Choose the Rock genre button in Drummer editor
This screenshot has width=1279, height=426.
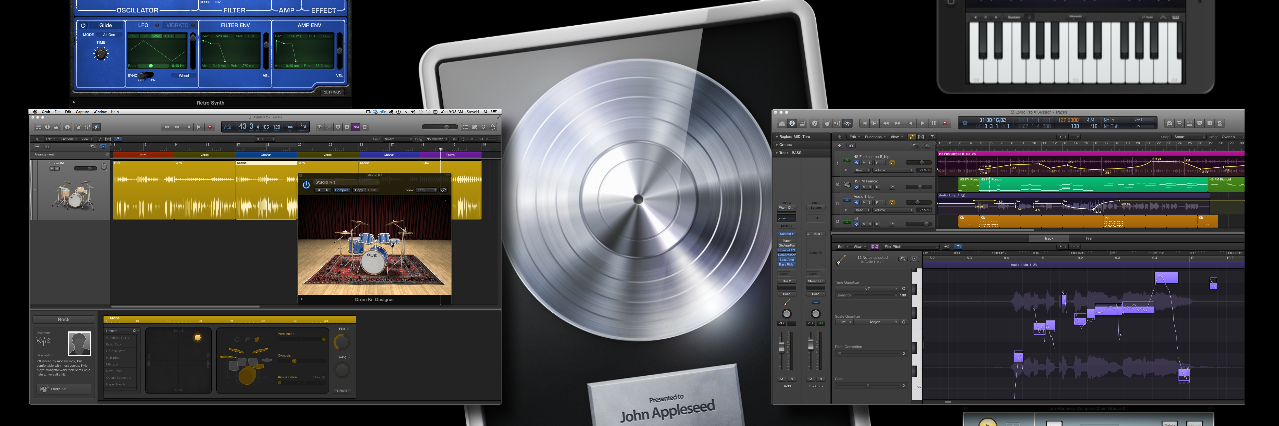(63, 319)
